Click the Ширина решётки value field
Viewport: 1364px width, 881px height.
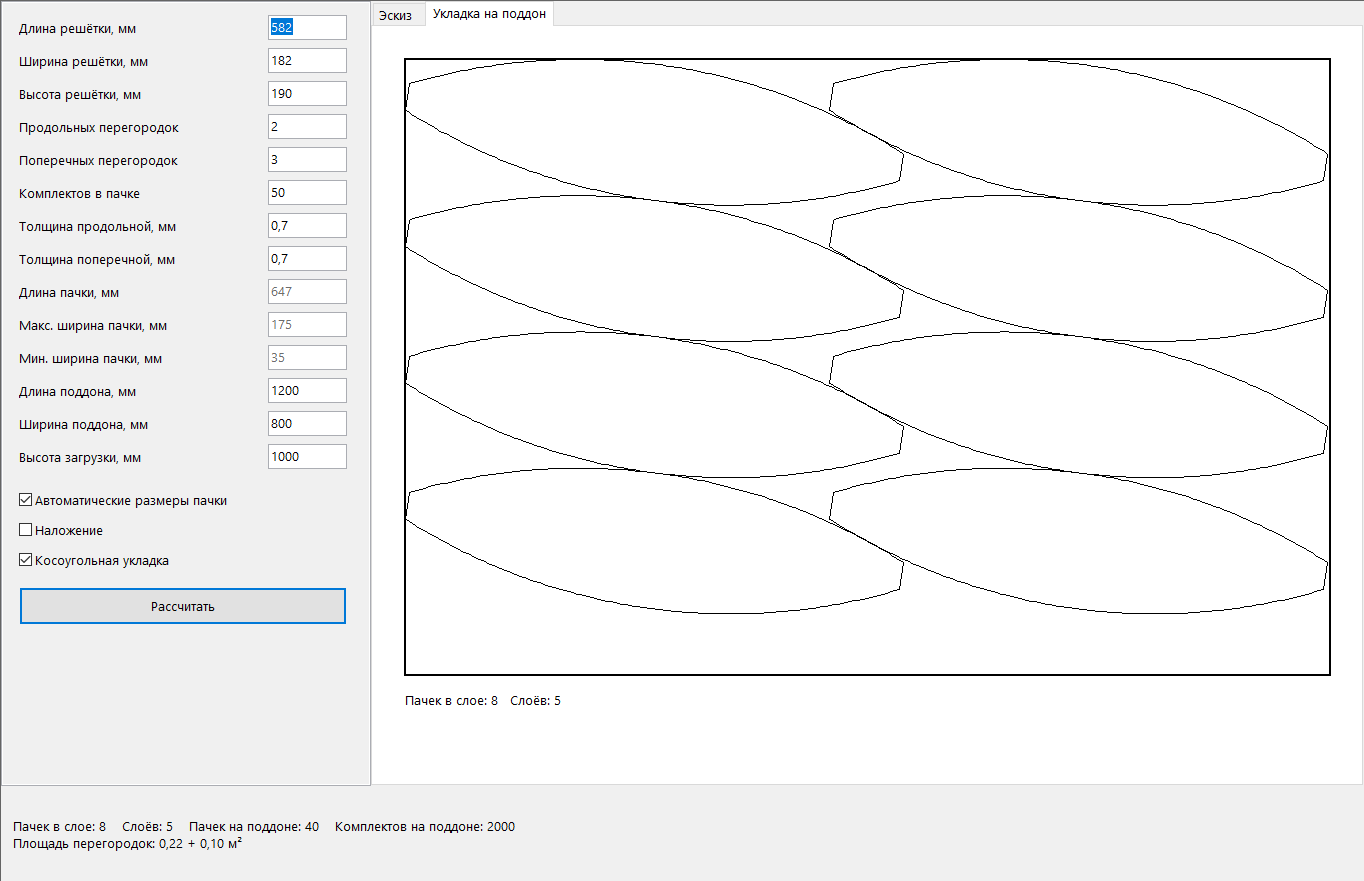(x=307, y=61)
